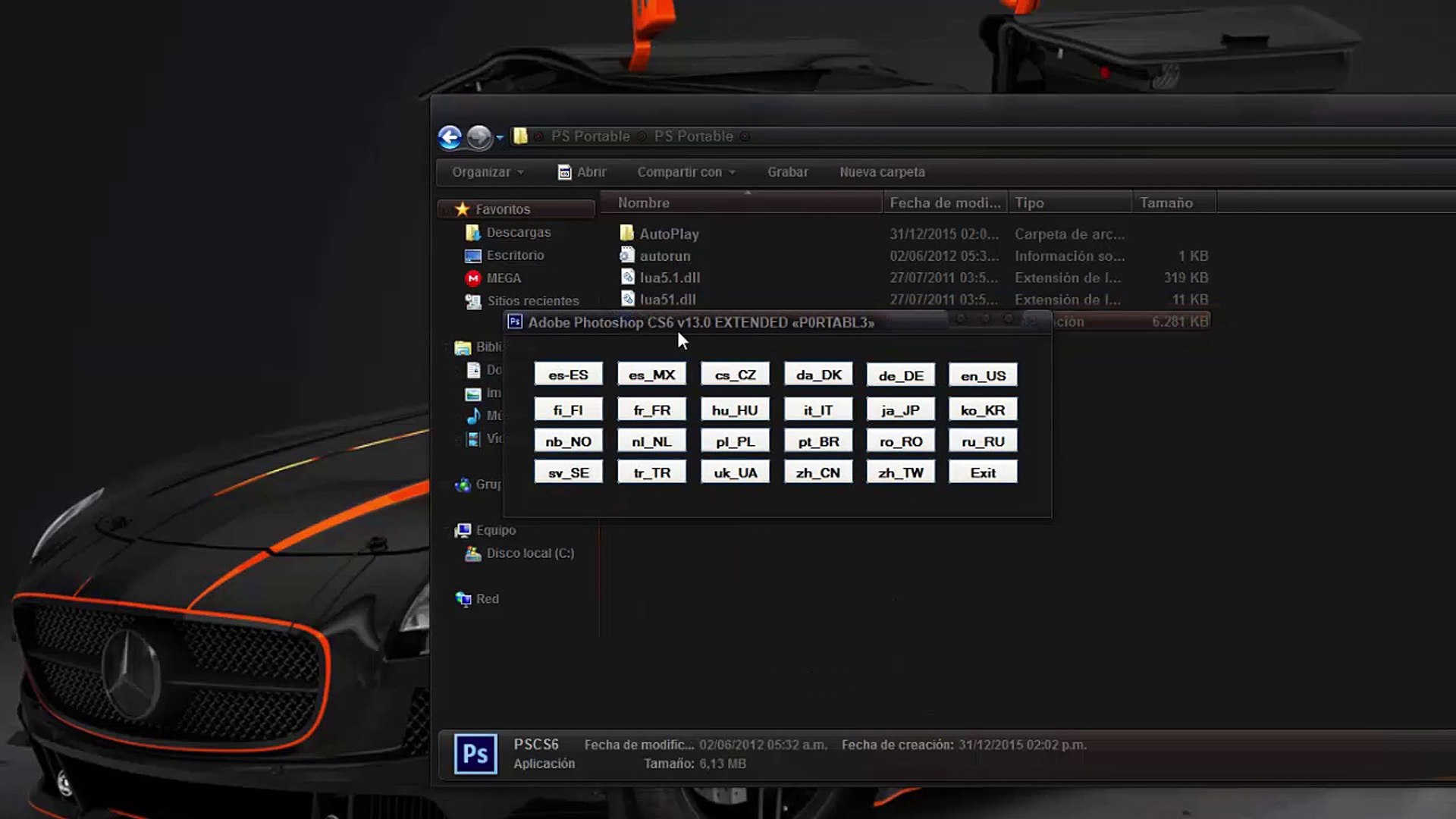Image resolution: width=1456 pixels, height=819 pixels.
Task: Open the Descargas folder icon
Action: pos(473,233)
